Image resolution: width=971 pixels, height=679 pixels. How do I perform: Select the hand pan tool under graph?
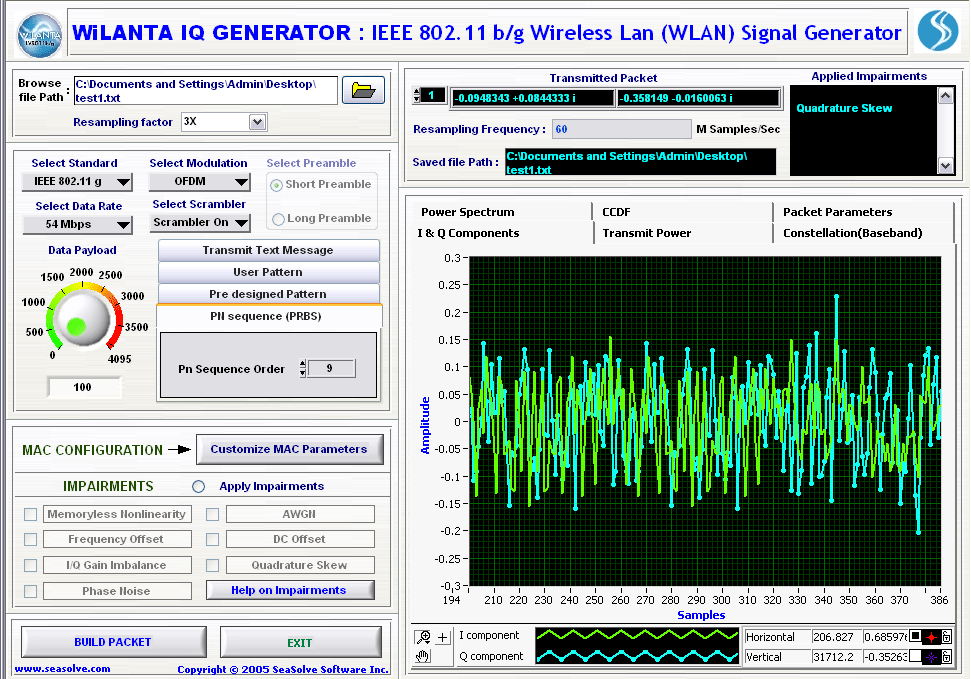[424, 656]
